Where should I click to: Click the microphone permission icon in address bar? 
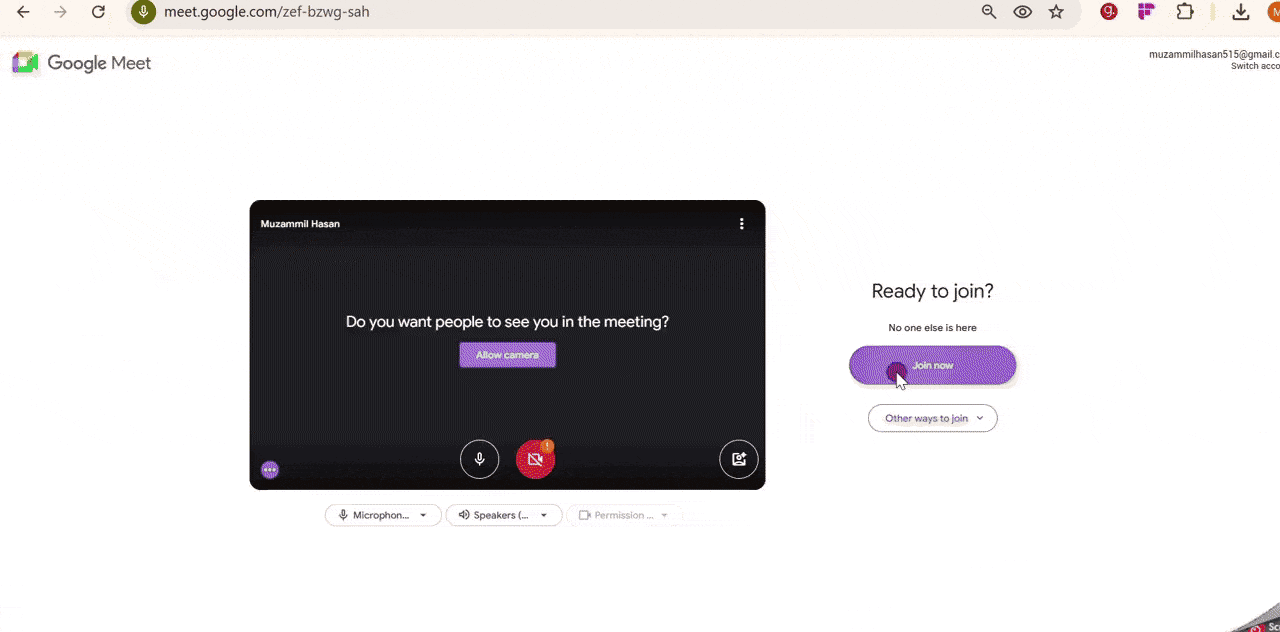[x=144, y=12]
